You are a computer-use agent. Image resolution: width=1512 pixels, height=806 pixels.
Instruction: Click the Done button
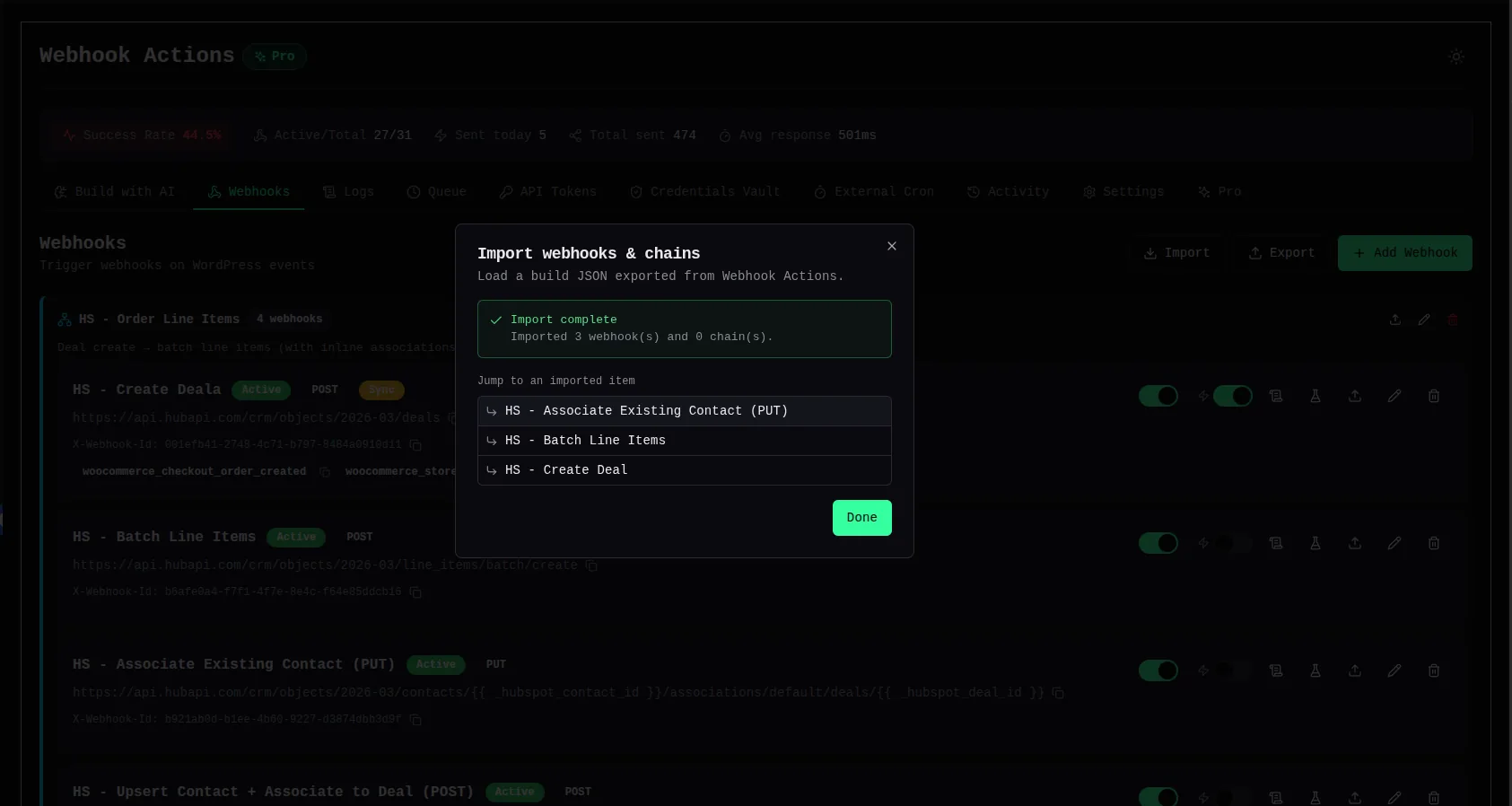tap(862, 518)
